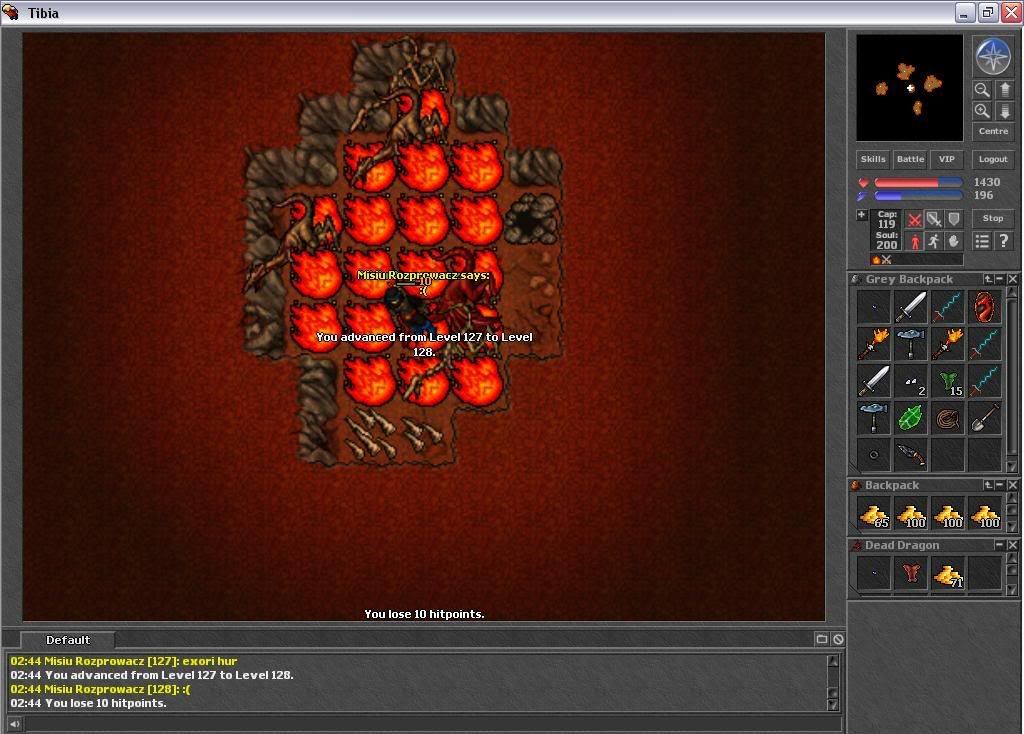
Task: Open help with the question mark icon
Action: point(1003,241)
